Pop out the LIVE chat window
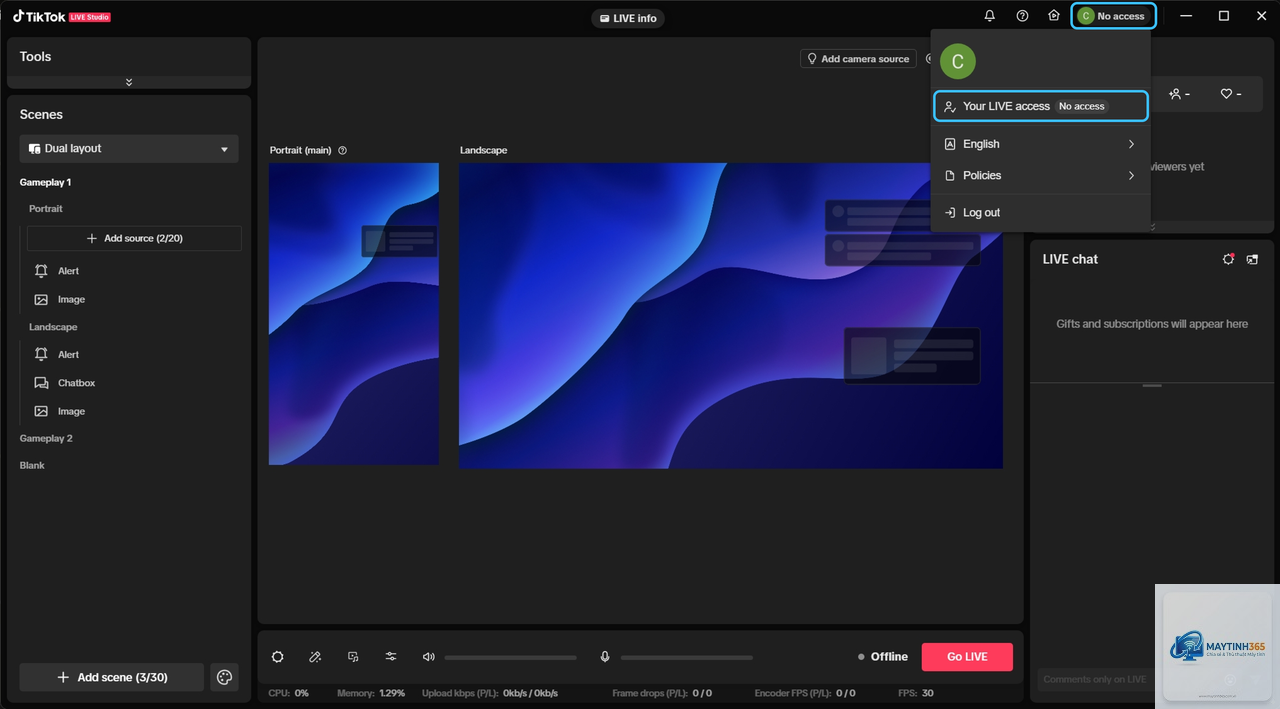The width and height of the screenshot is (1280, 709). point(1252,259)
